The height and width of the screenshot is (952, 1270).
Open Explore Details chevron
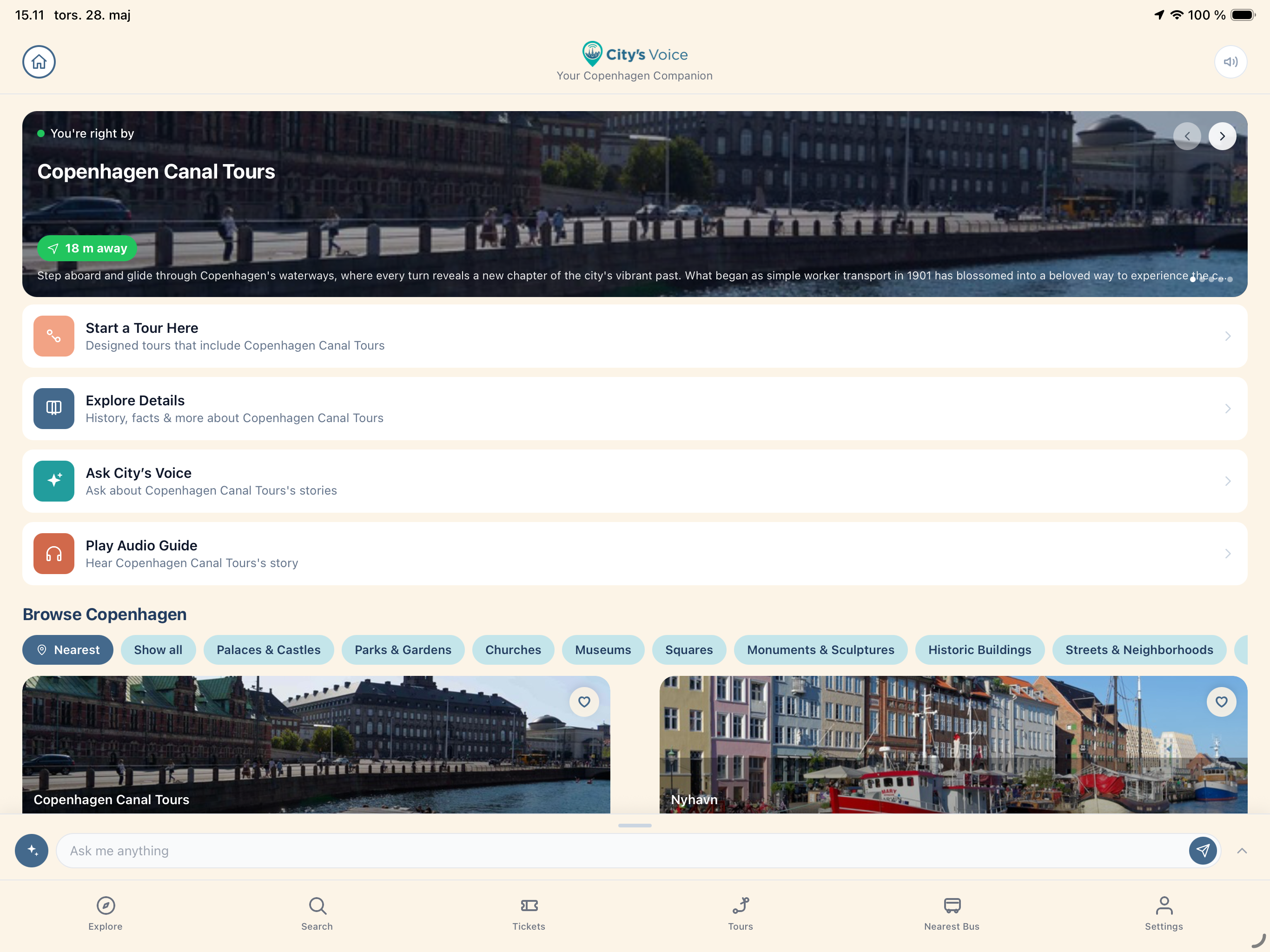tap(1228, 408)
